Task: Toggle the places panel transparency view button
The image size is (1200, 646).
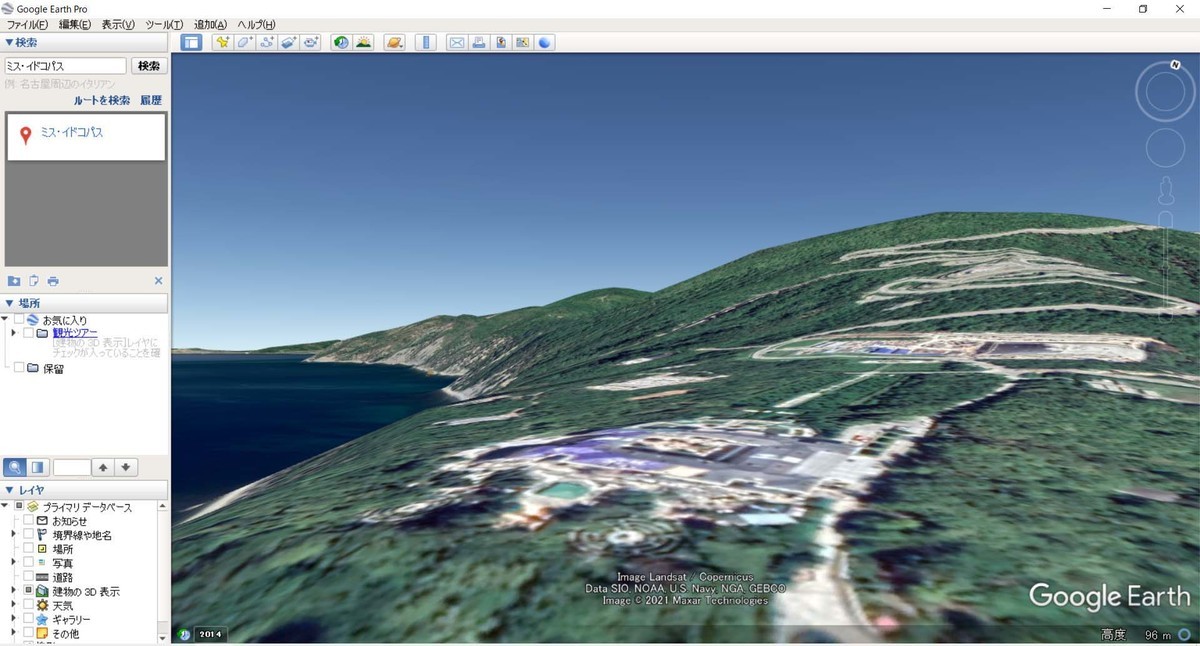Action: click(38, 467)
